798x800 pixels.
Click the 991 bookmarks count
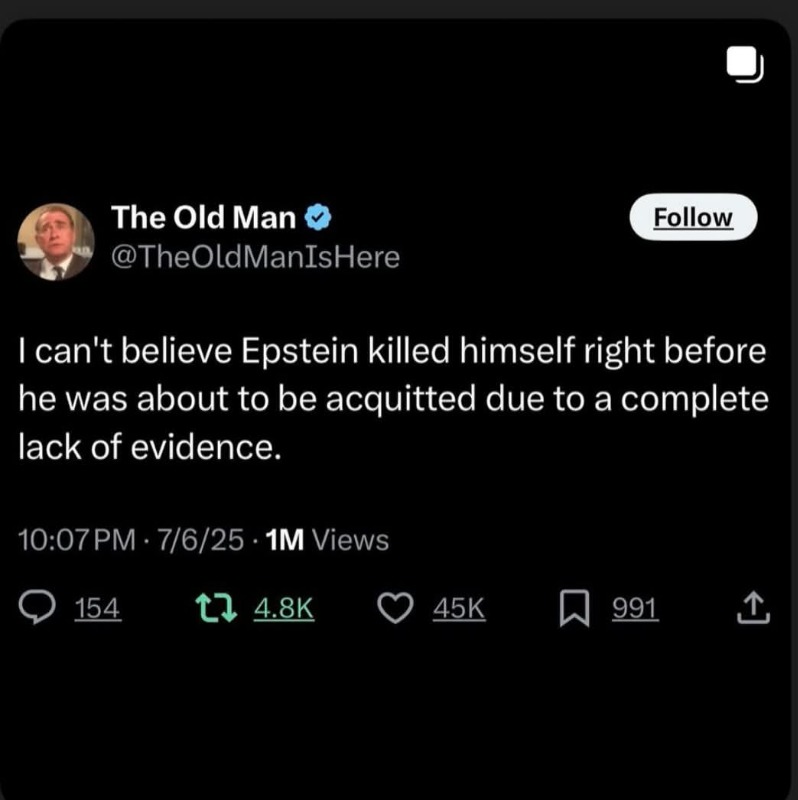tap(635, 608)
